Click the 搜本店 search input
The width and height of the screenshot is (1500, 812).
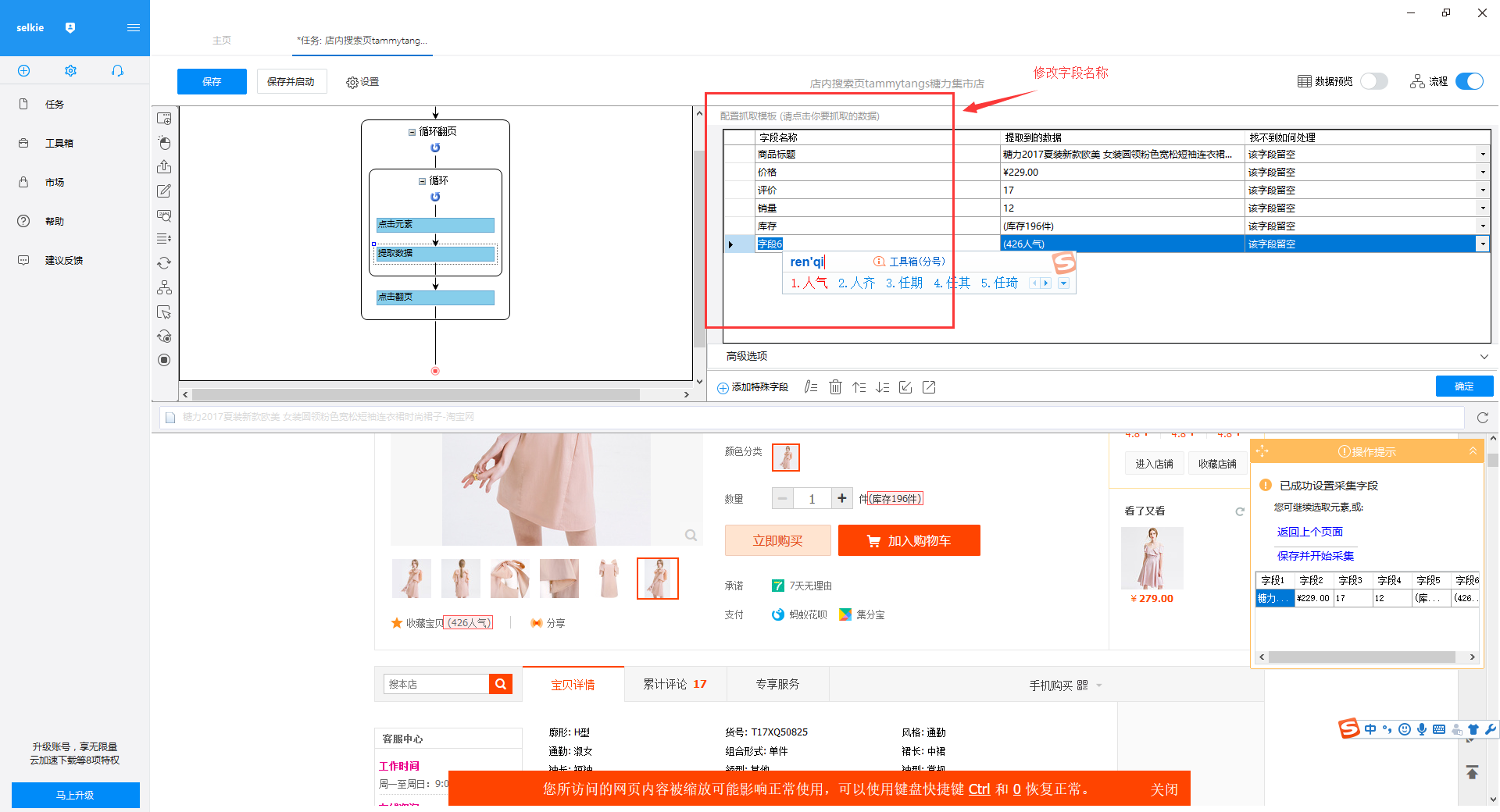436,685
